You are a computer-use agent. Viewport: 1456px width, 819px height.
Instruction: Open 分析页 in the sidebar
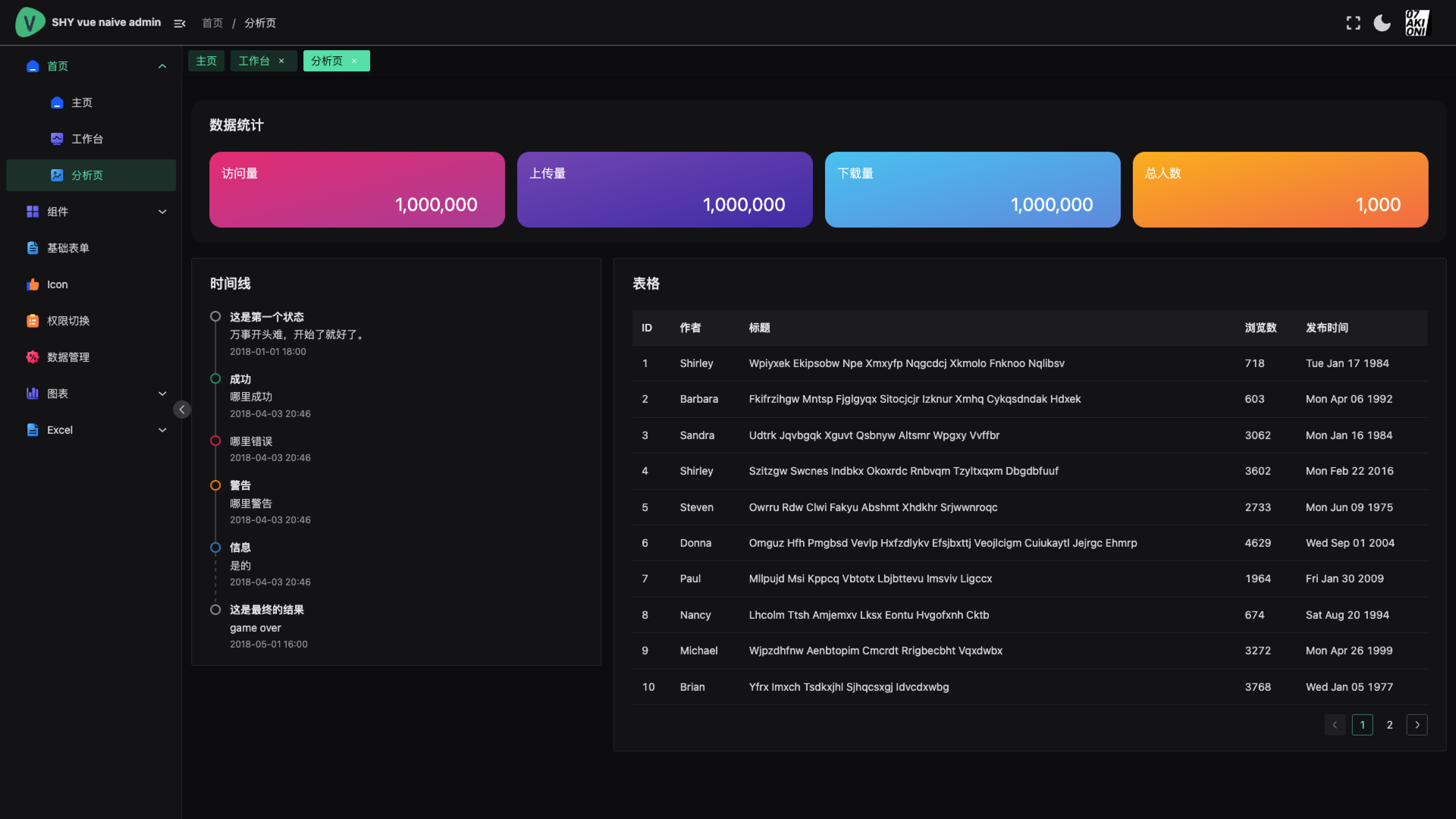click(91, 175)
